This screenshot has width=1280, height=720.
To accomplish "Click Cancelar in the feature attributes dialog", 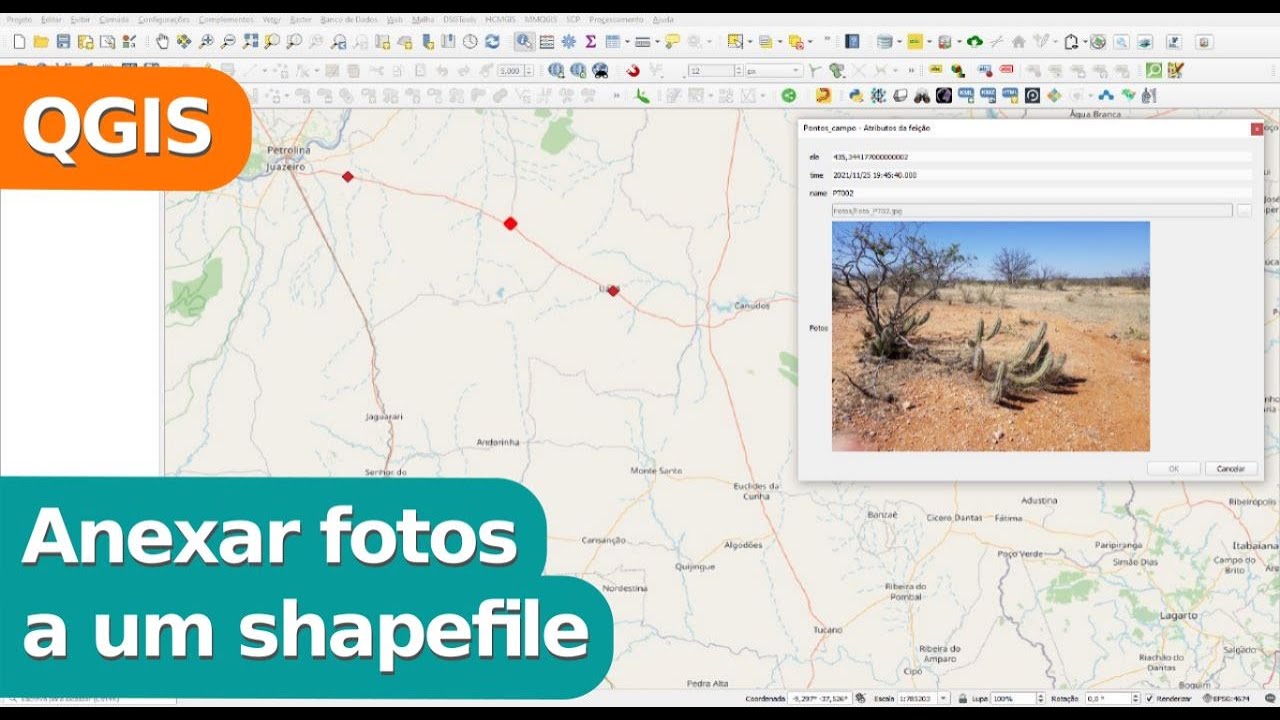I will pyautogui.click(x=1231, y=468).
